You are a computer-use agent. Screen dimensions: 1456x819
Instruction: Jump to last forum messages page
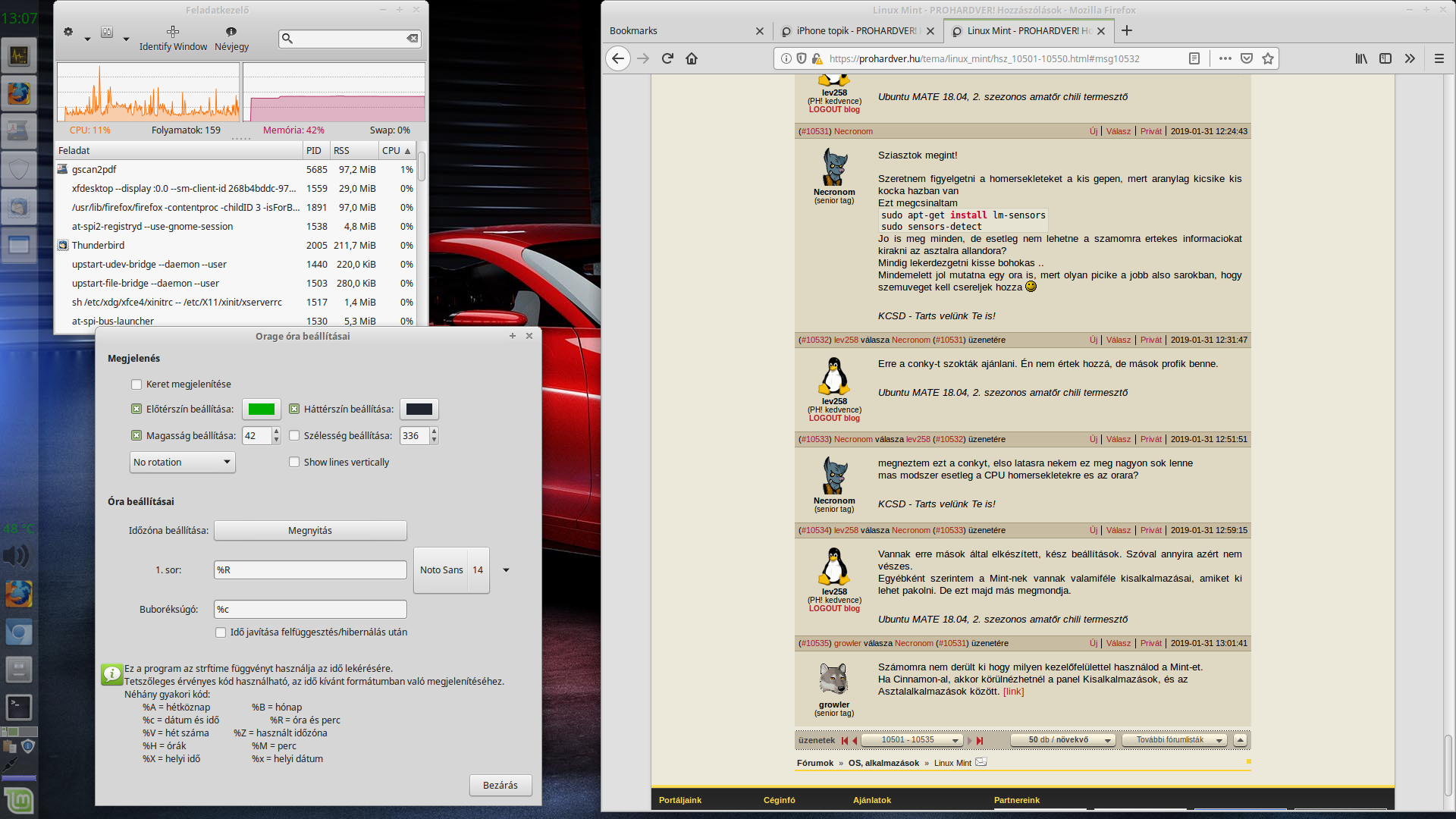(980, 741)
